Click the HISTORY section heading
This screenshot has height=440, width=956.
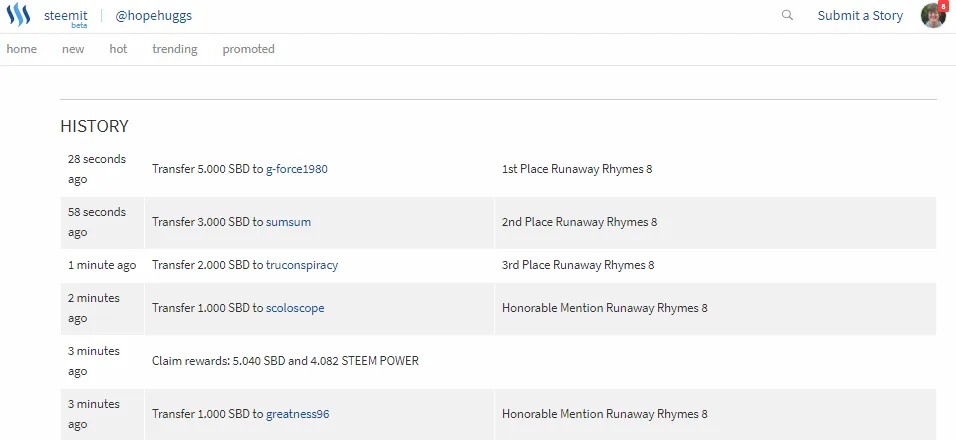(95, 126)
